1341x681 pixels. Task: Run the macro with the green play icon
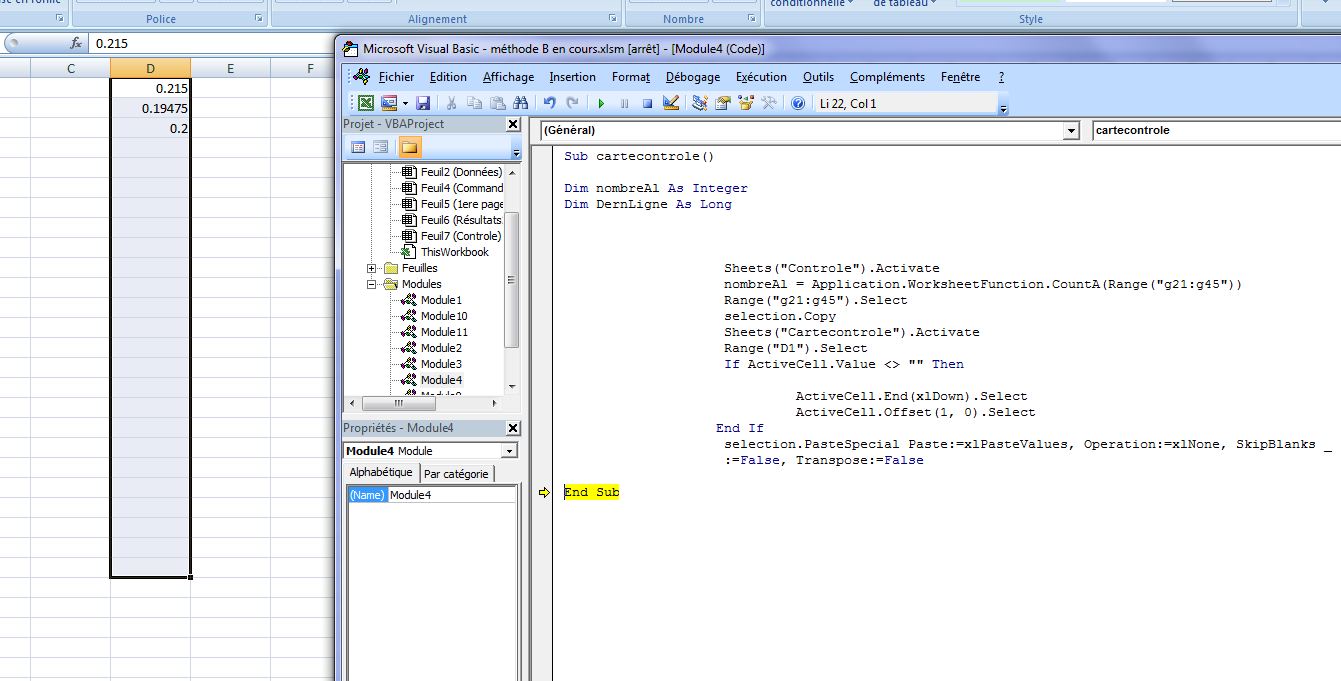pyautogui.click(x=601, y=103)
